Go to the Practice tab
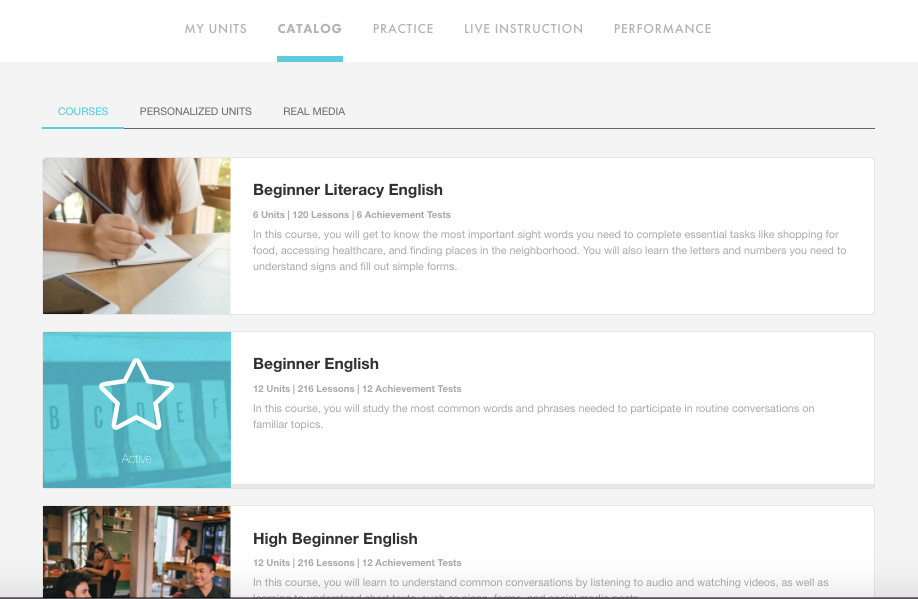 (x=403, y=29)
